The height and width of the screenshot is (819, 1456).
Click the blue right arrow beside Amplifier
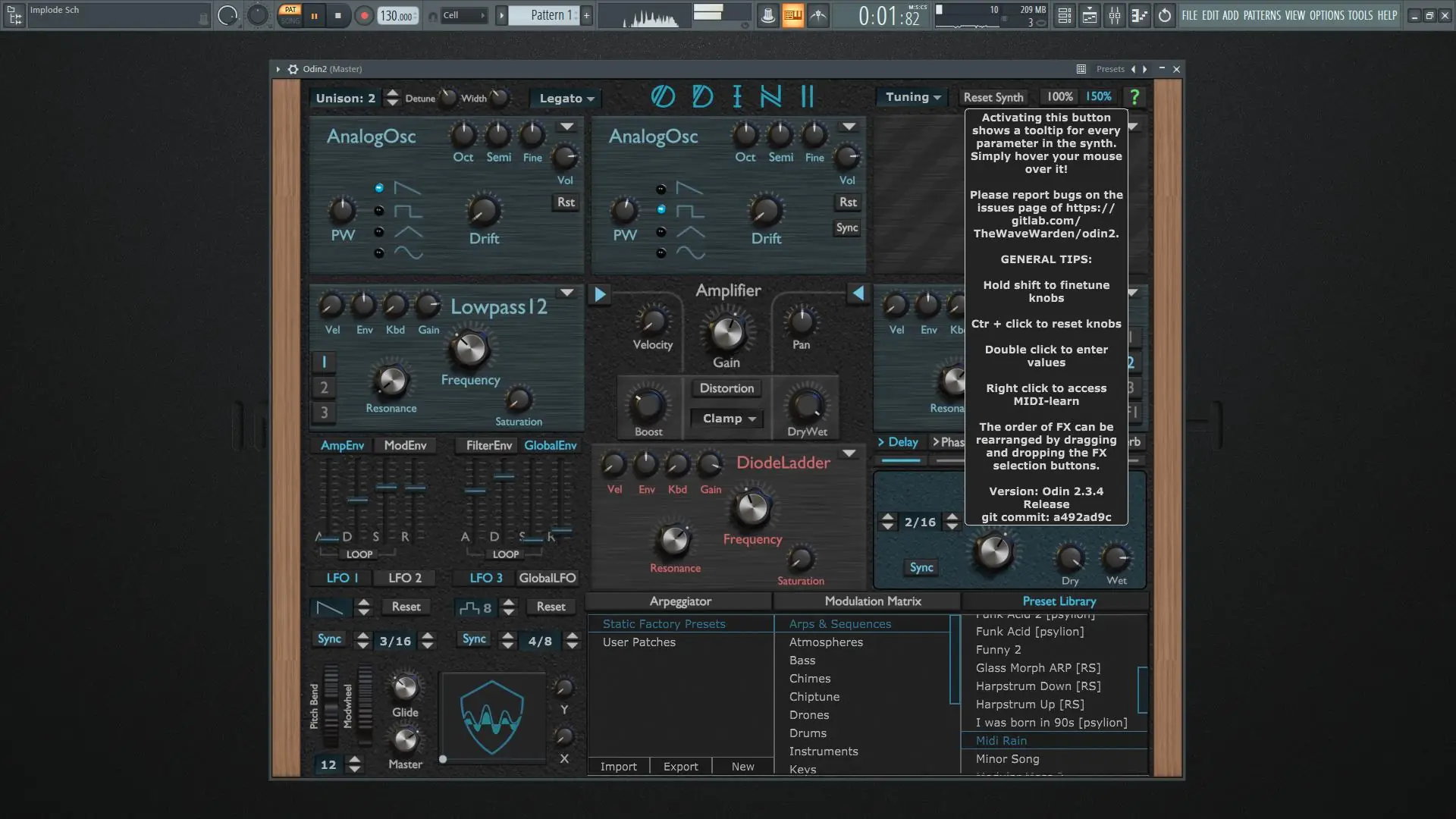point(600,294)
